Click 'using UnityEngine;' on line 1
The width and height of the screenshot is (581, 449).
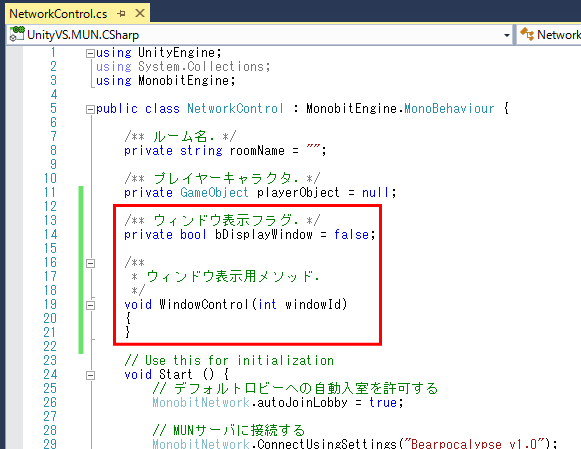coord(159,53)
